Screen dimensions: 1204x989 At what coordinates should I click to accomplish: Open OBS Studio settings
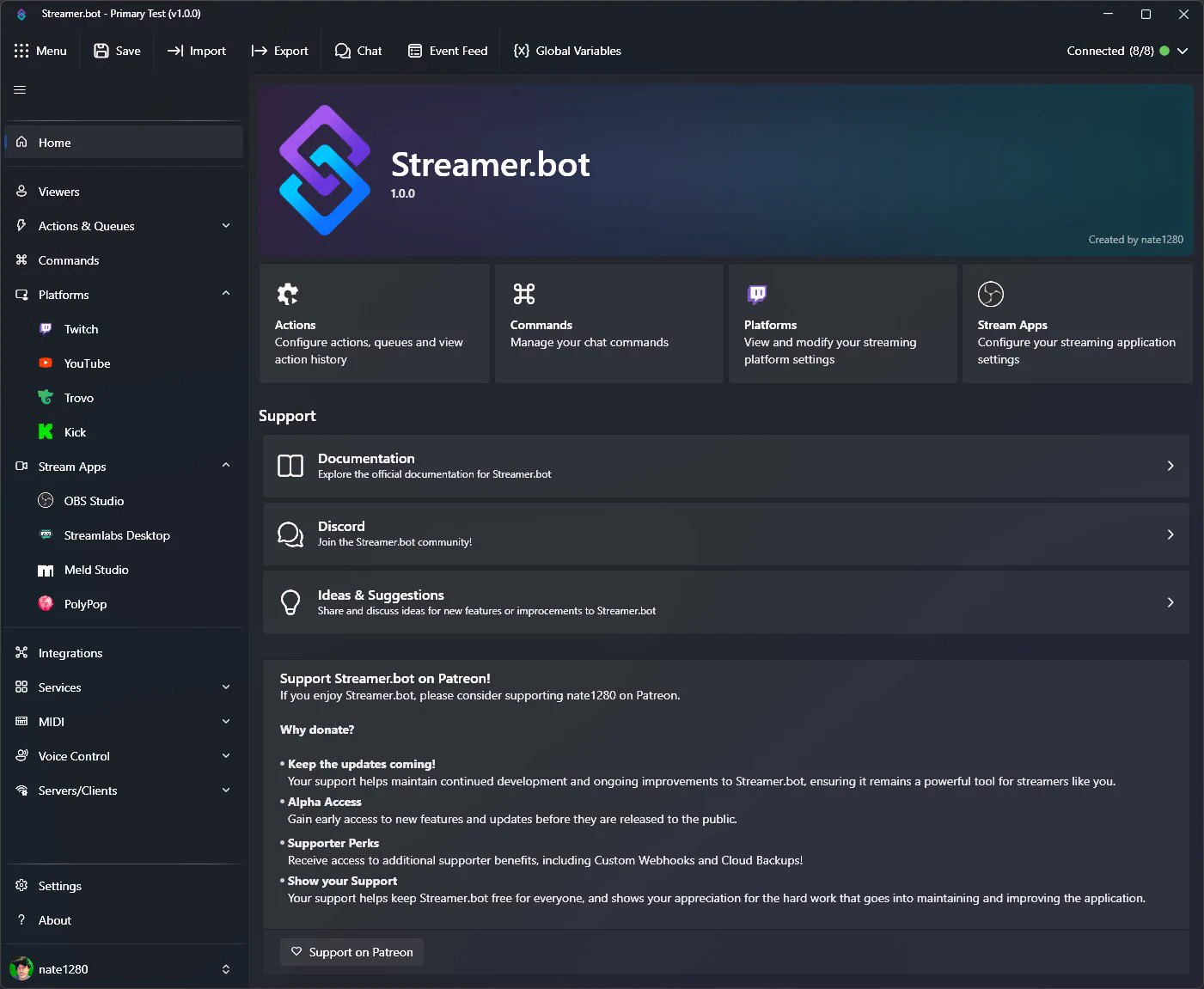(x=124, y=501)
